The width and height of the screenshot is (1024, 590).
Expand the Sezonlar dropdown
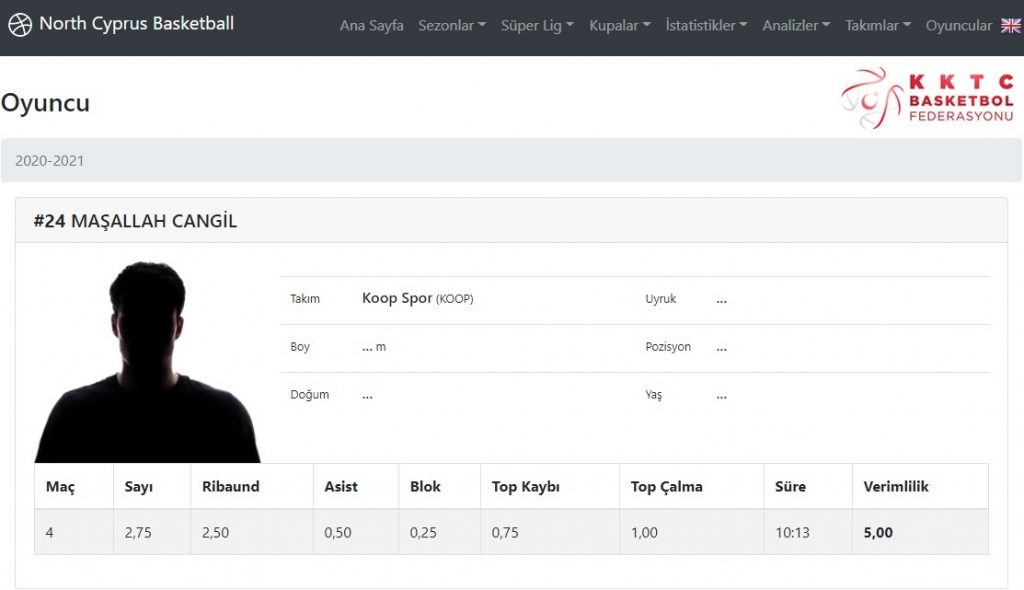tap(452, 25)
